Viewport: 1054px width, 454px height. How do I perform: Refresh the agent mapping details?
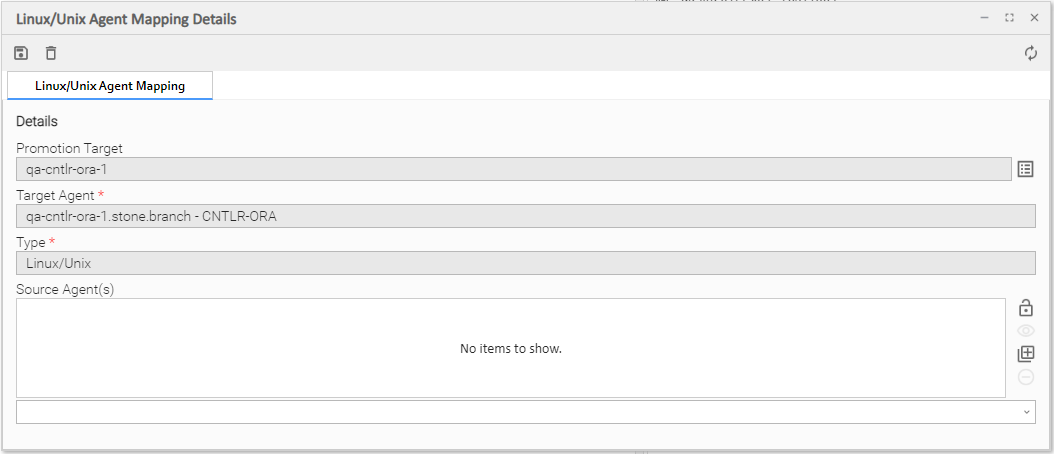1031,53
